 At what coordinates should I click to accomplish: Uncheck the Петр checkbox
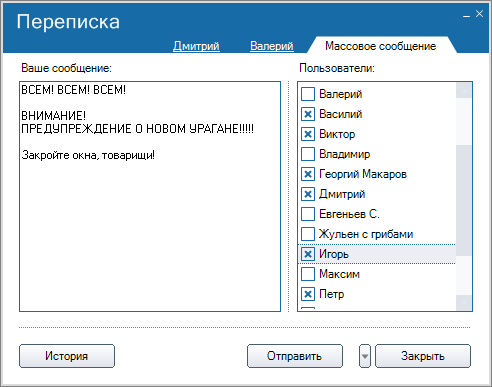pyautogui.click(x=308, y=294)
